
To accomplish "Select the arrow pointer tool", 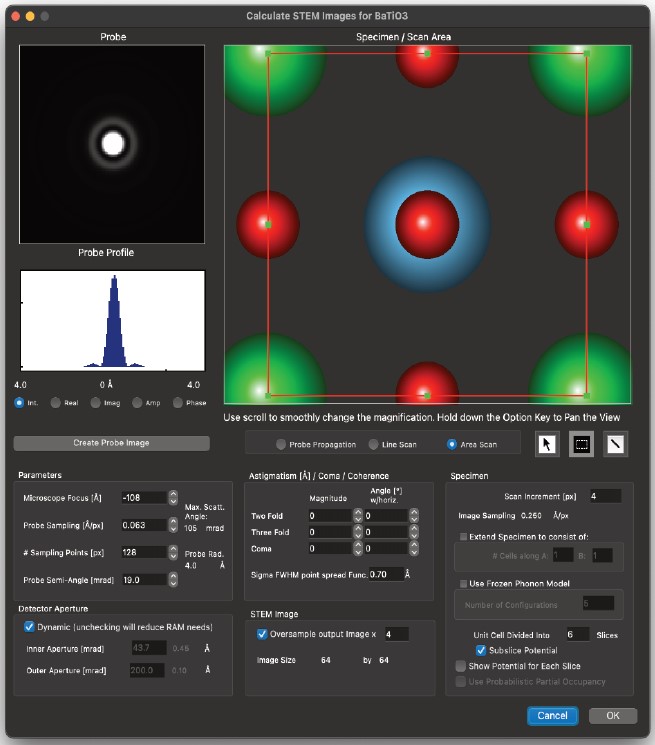I will 547,444.
